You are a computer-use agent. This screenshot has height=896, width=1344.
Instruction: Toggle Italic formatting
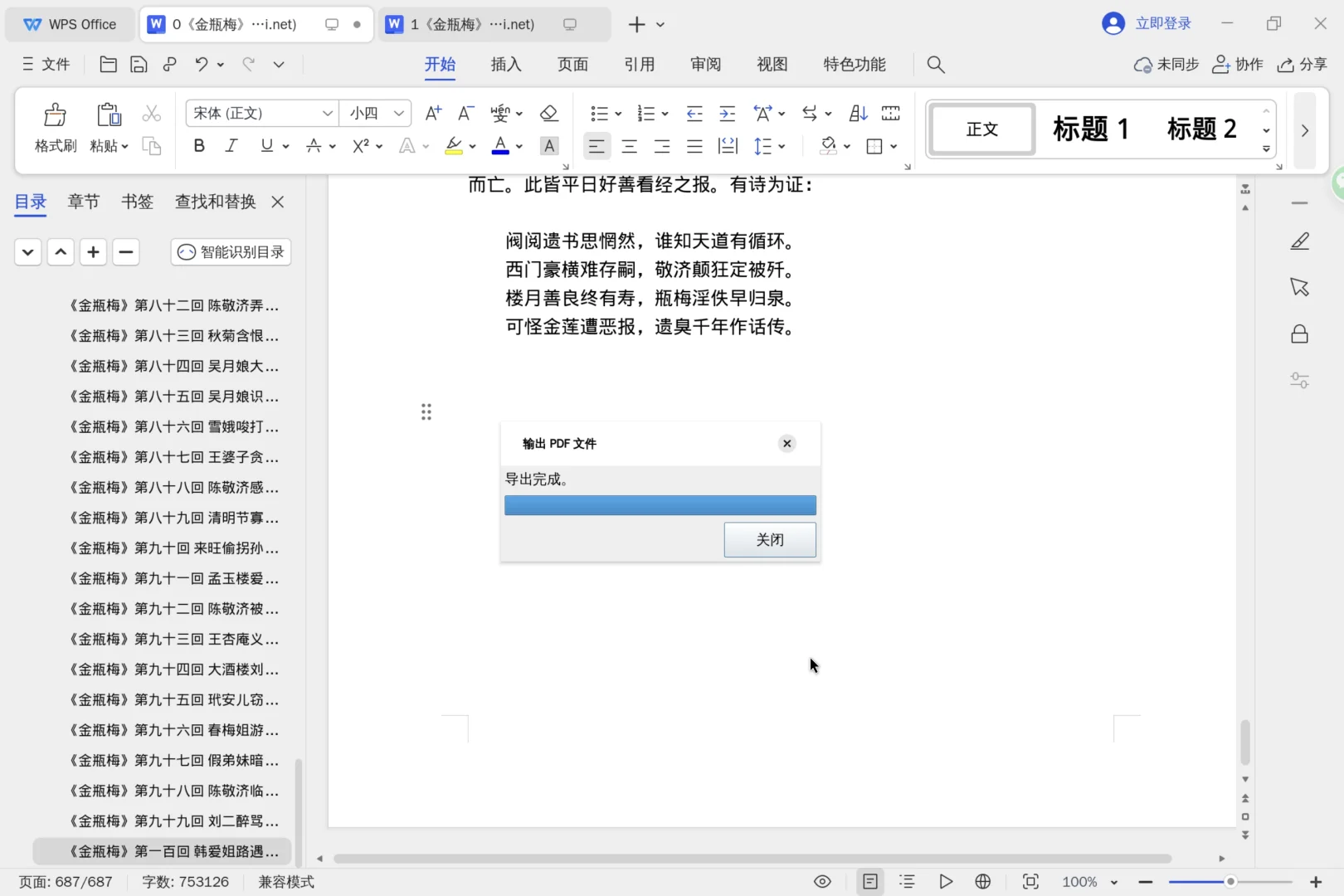[231, 146]
